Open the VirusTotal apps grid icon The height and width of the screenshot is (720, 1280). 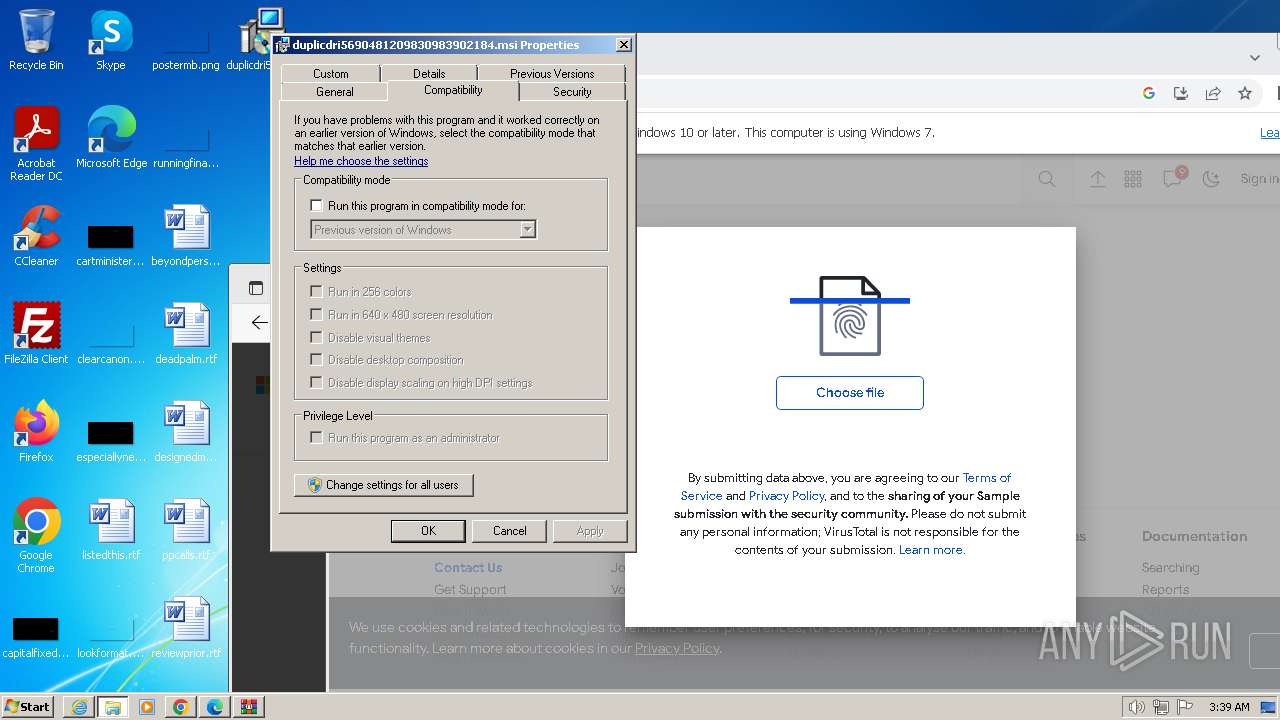click(1133, 179)
